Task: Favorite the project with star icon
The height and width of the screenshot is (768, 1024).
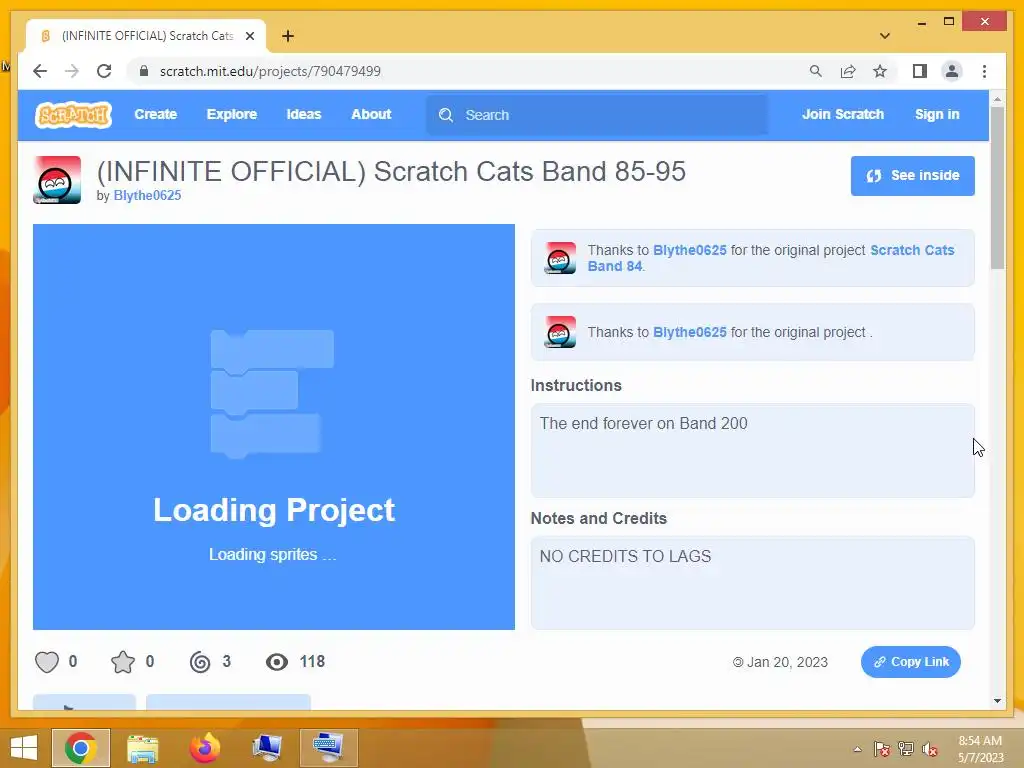Action: tap(123, 662)
